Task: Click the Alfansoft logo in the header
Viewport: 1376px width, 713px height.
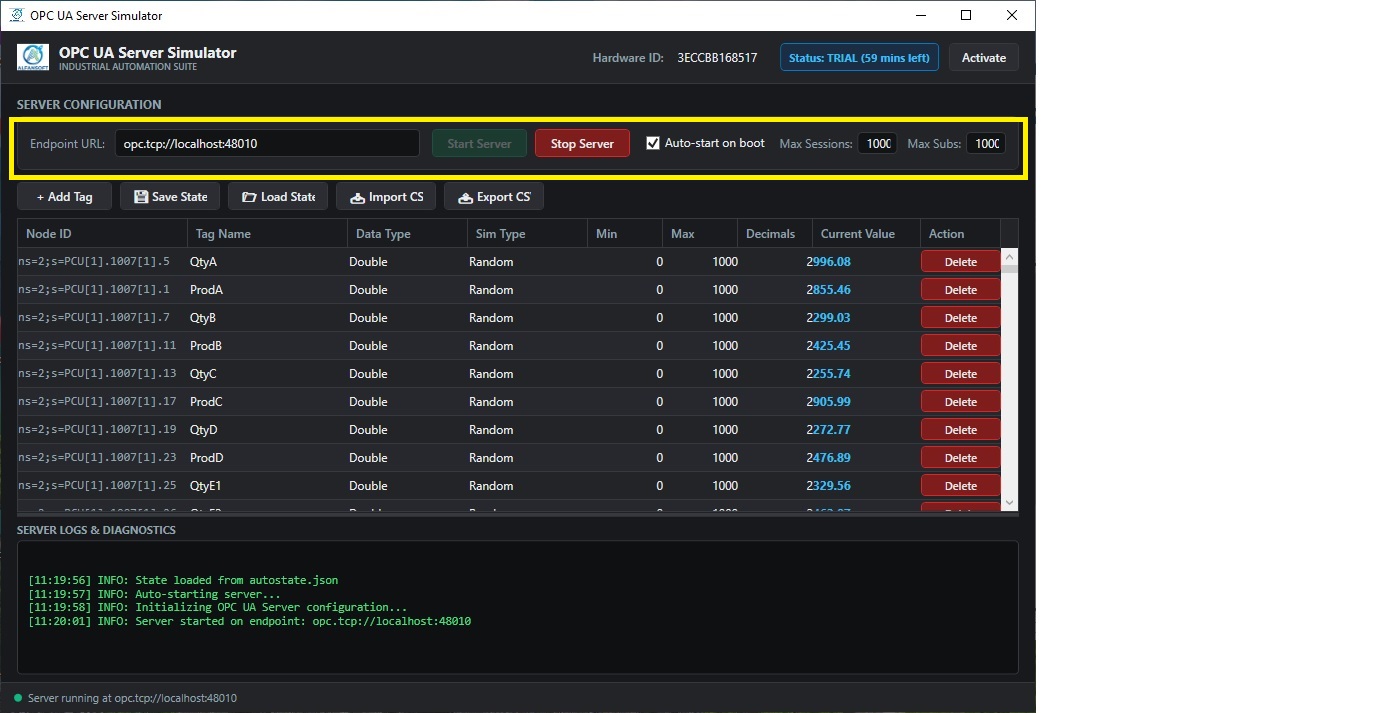Action: [x=33, y=57]
